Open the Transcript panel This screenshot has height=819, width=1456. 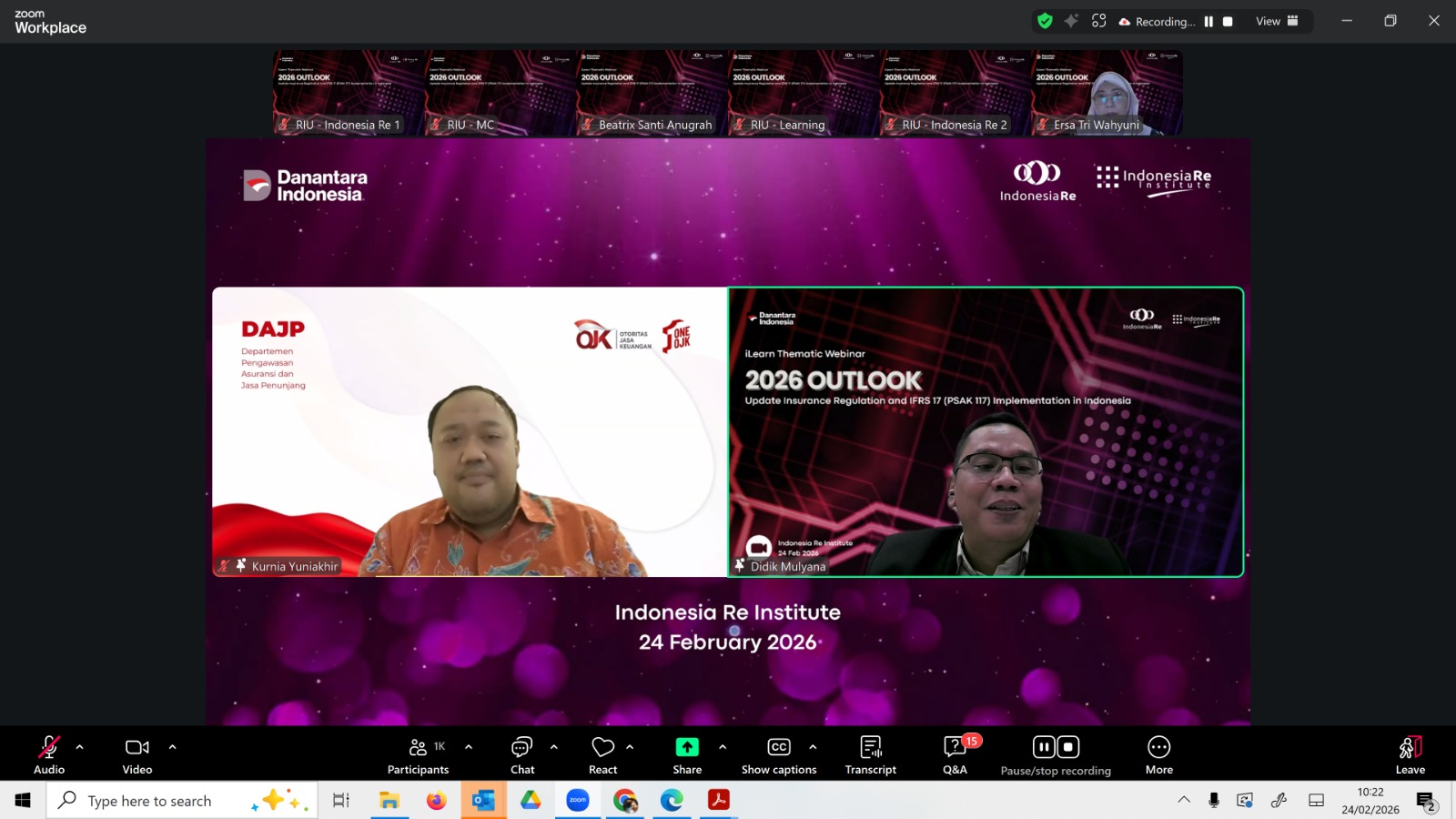(x=870, y=754)
